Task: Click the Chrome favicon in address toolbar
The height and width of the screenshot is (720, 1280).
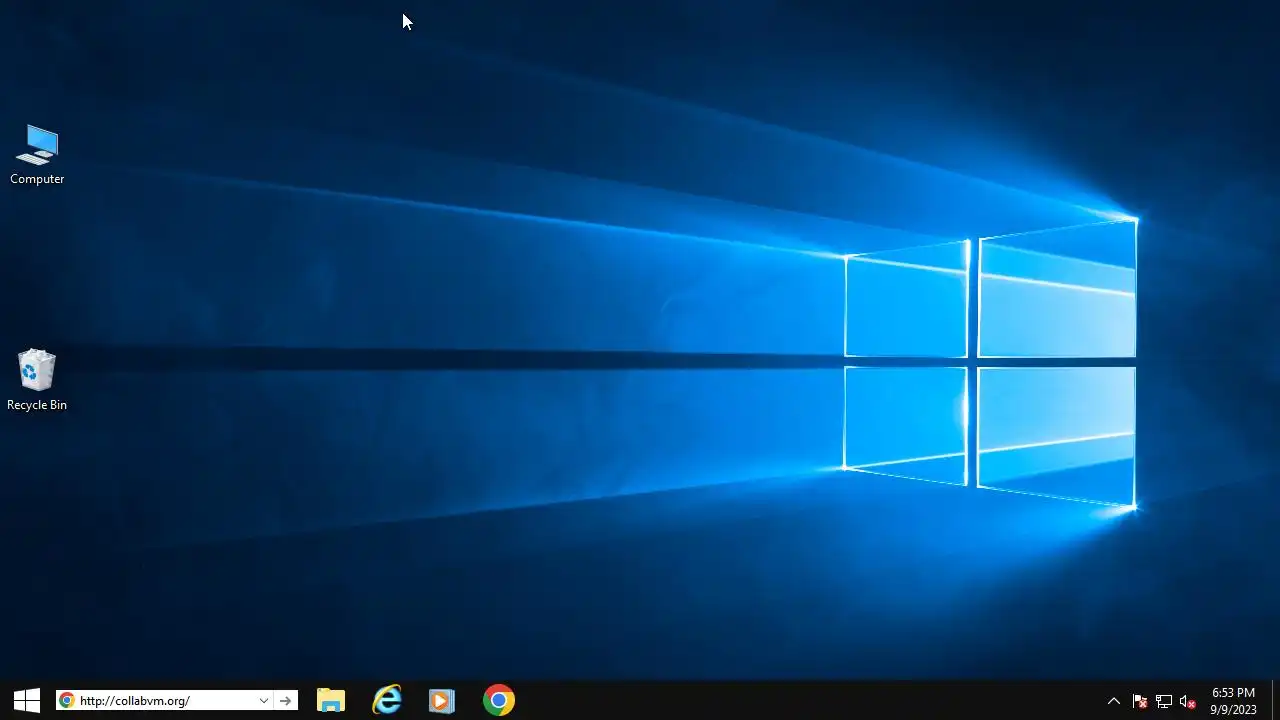Action: click(x=66, y=701)
